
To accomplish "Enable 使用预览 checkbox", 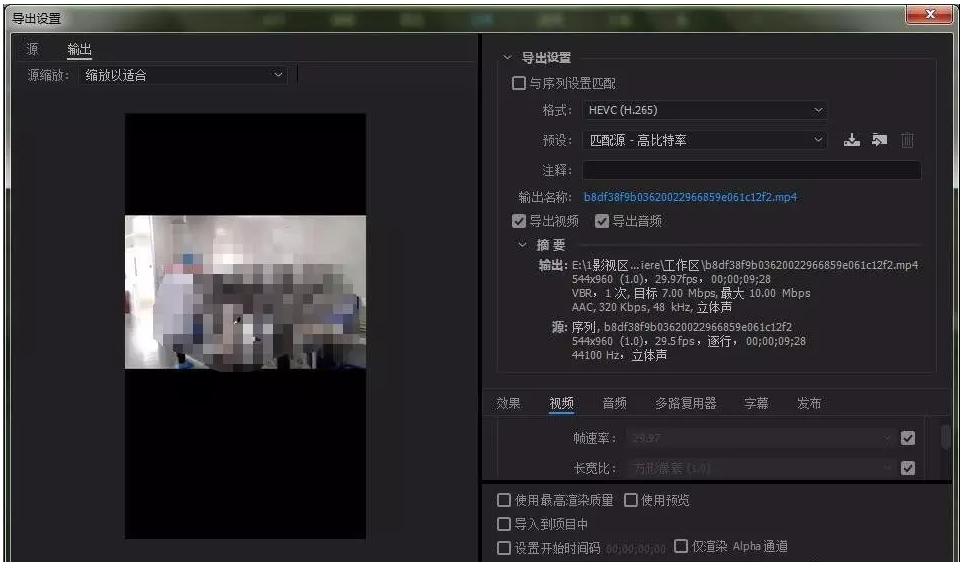I will (631, 500).
